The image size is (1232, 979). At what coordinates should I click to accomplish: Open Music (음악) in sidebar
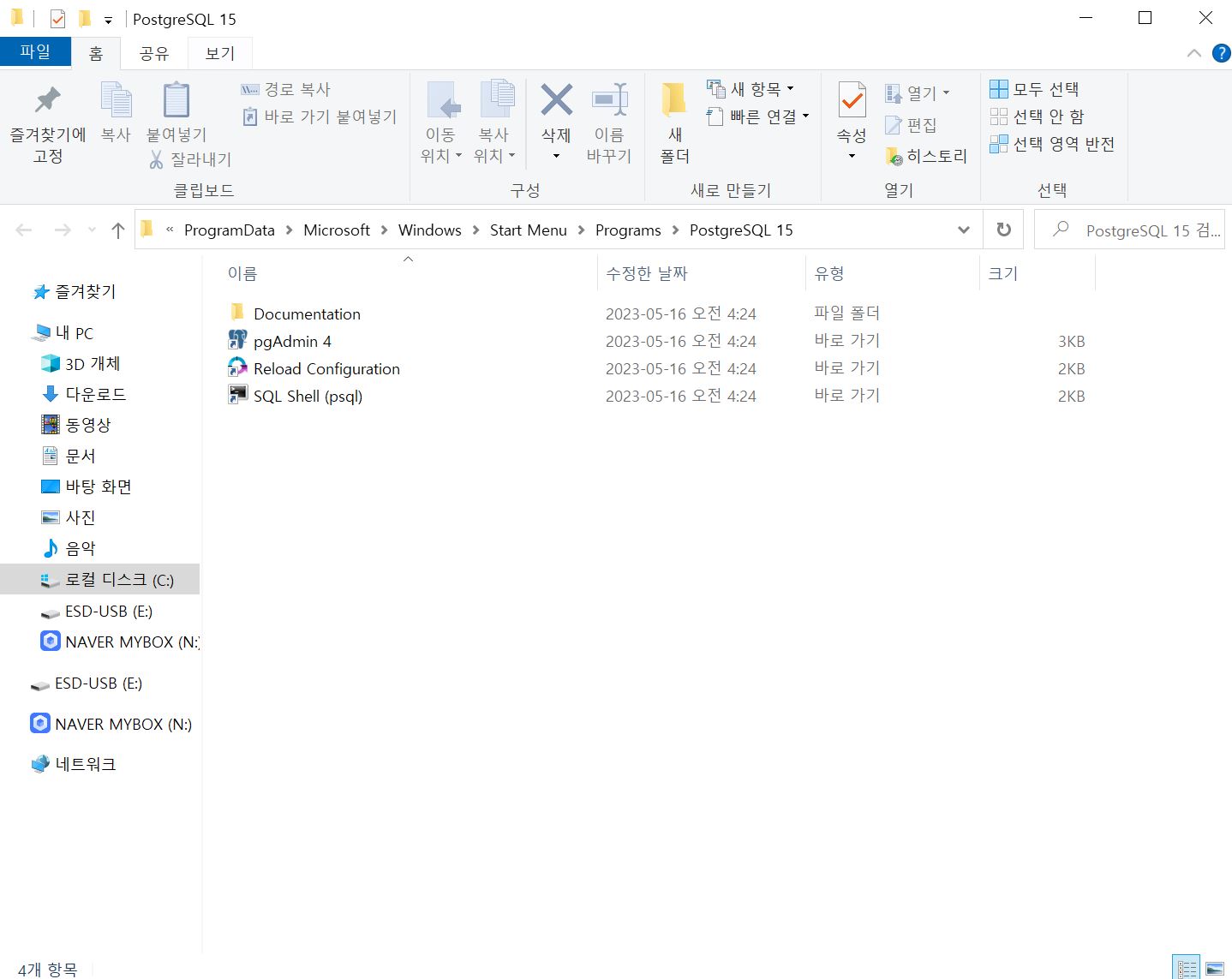[69, 548]
